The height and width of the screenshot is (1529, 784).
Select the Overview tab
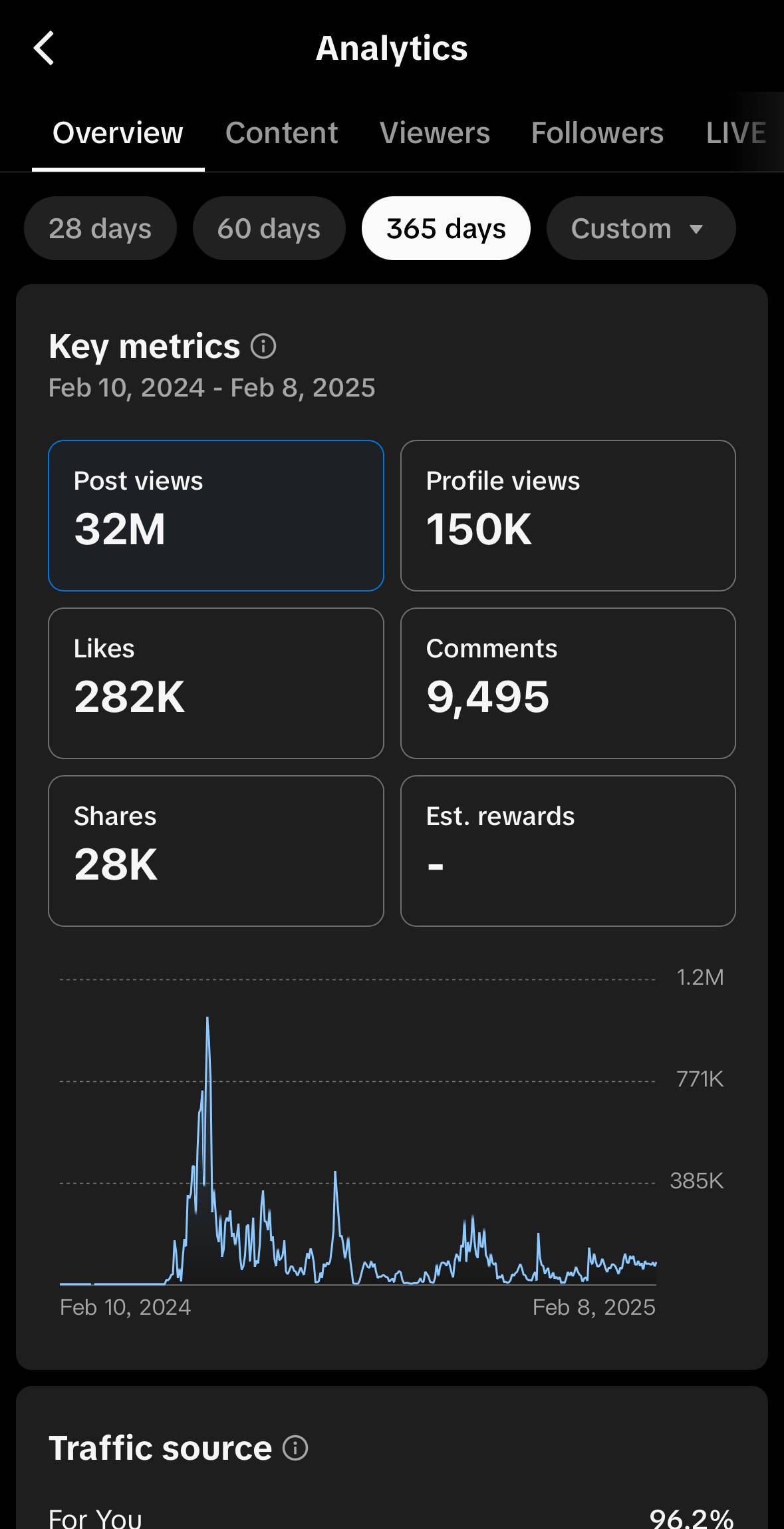coord(118,133)
